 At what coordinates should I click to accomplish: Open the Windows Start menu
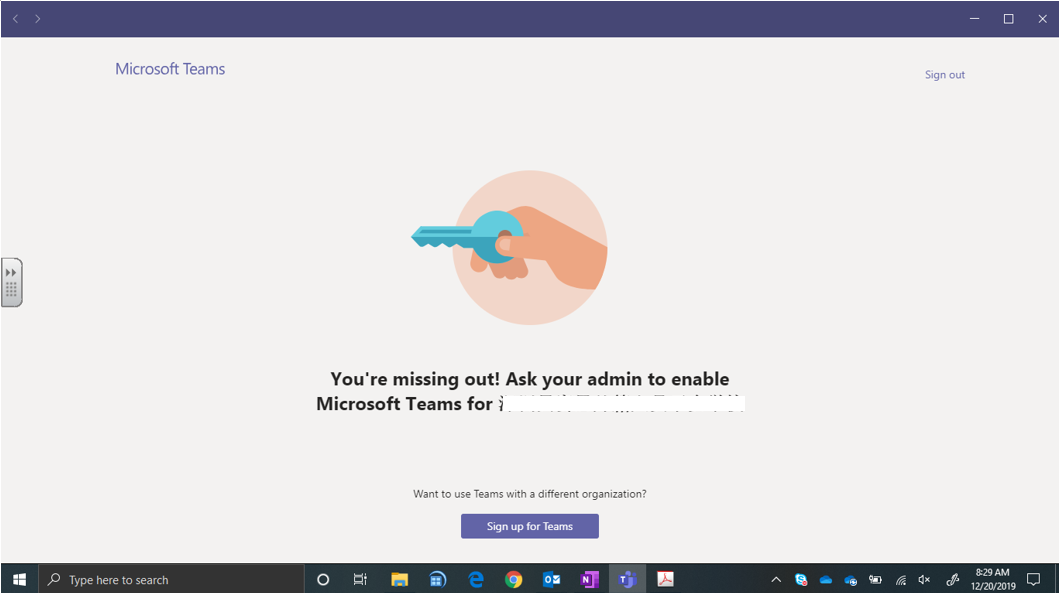point(19,579)
